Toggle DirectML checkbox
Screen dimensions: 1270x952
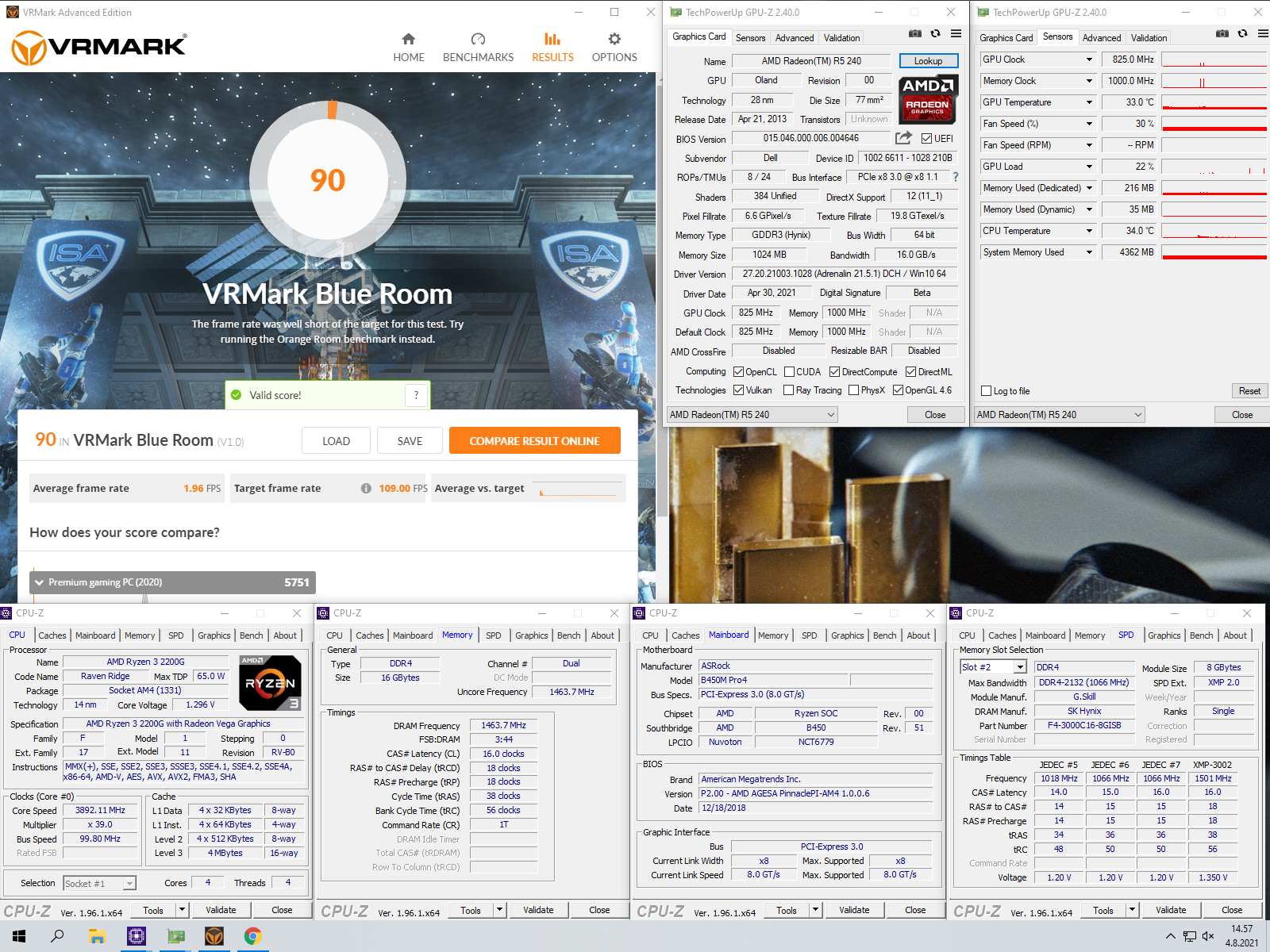pyautogui.click(x=910, y=372)
